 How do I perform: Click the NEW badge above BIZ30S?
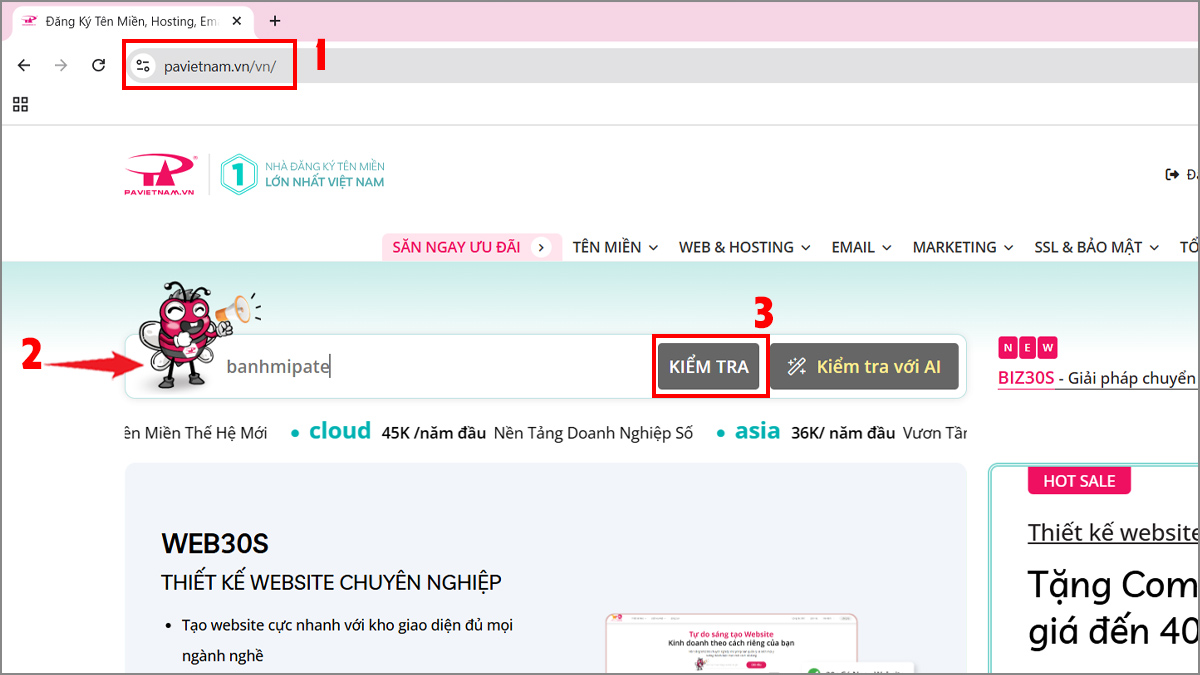point(1027,347)
